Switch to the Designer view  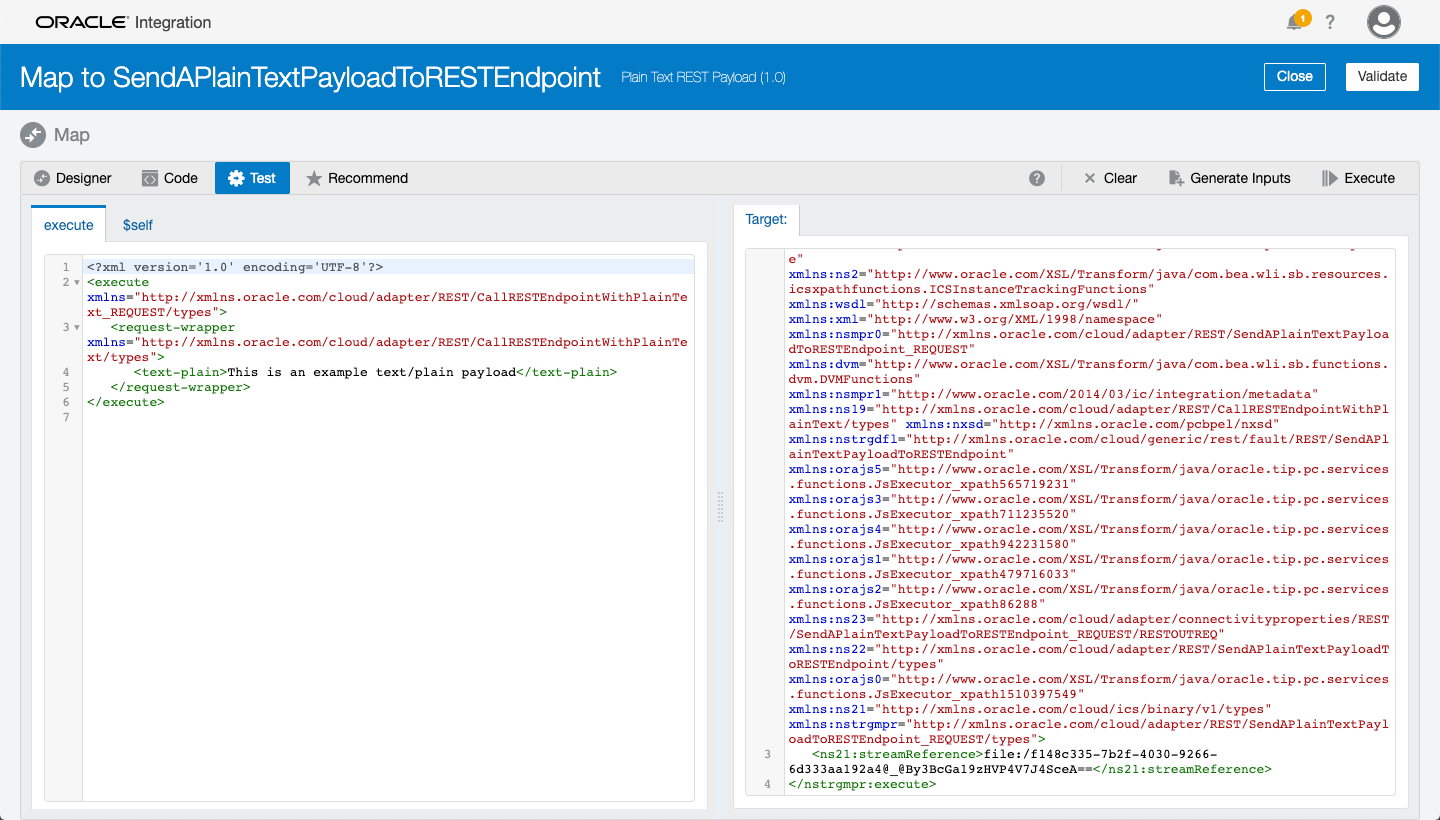[x=72, y=178]
